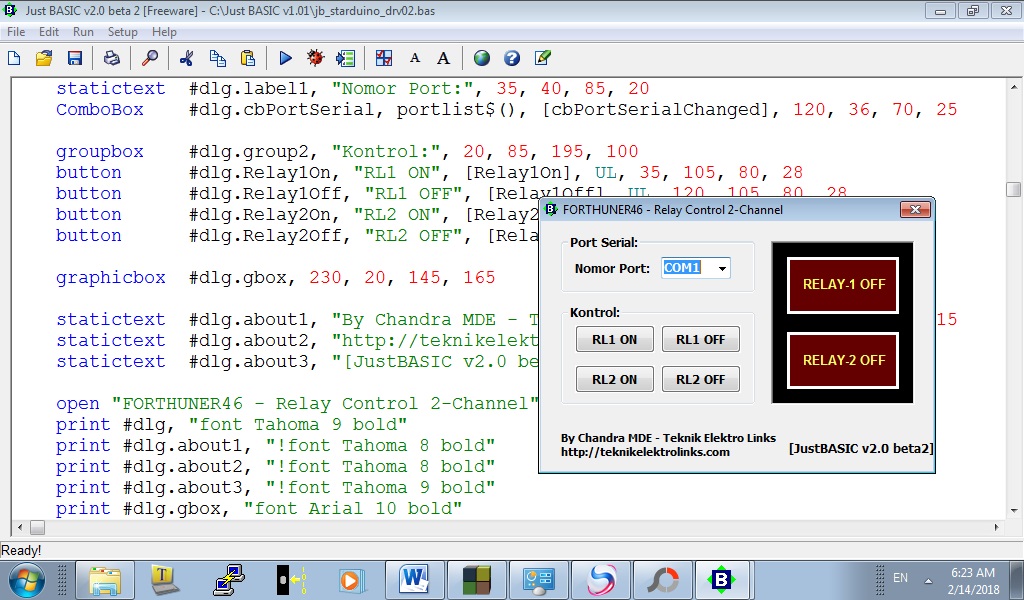Click the graphicbox code line
Viewport: 1024px width, 600px height.
click(275, 277)
